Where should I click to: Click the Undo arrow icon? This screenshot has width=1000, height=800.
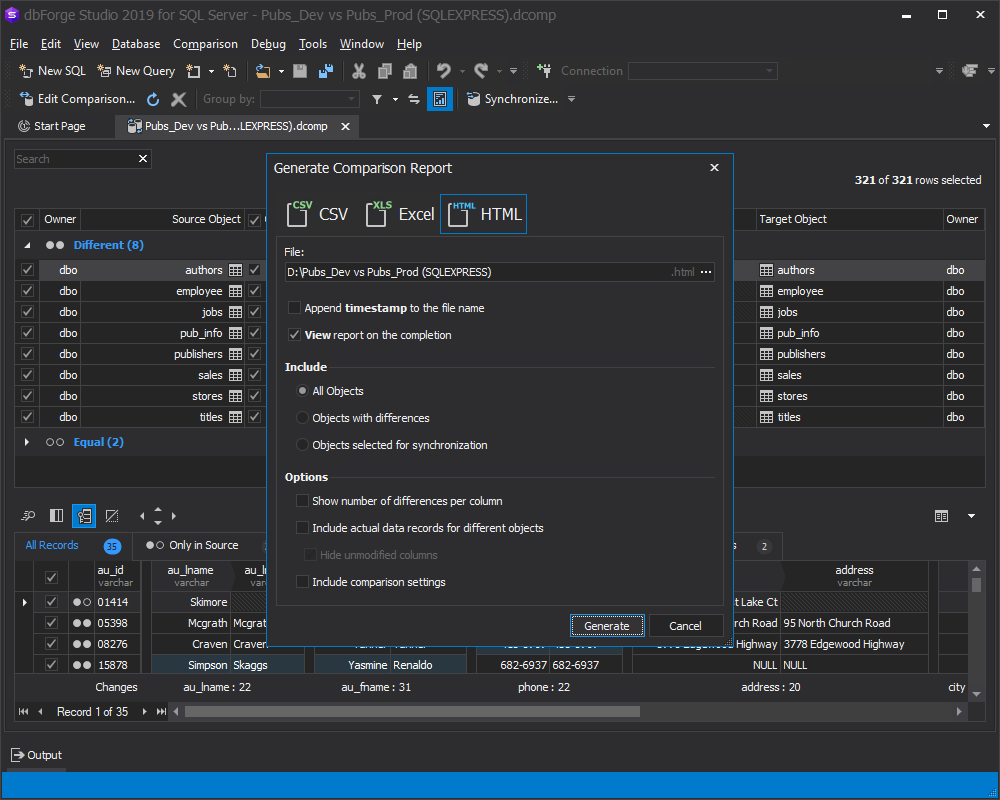(444, 71)
